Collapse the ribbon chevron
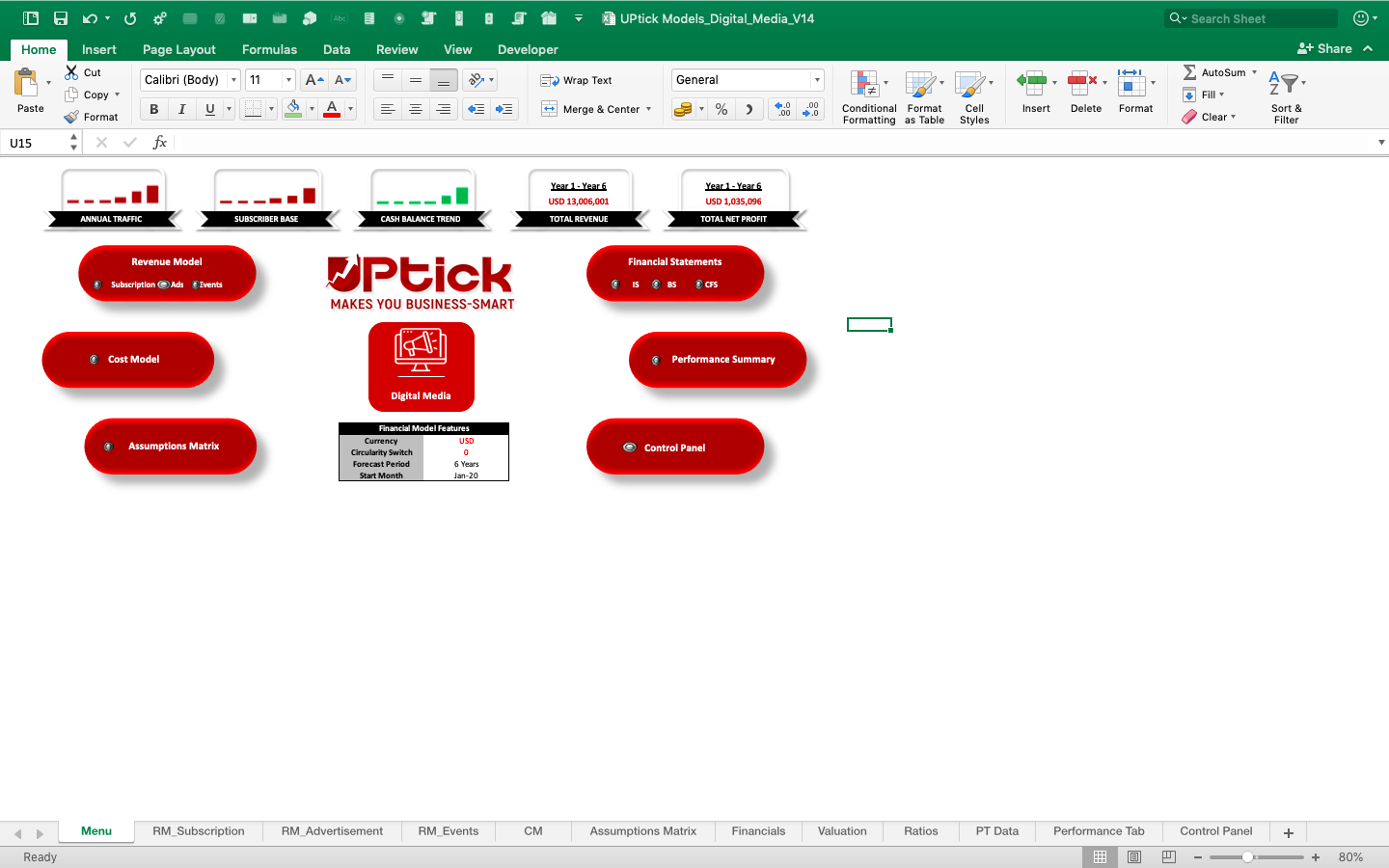The width and height of the screenshot is (1389, 868). pos(1368,48)
